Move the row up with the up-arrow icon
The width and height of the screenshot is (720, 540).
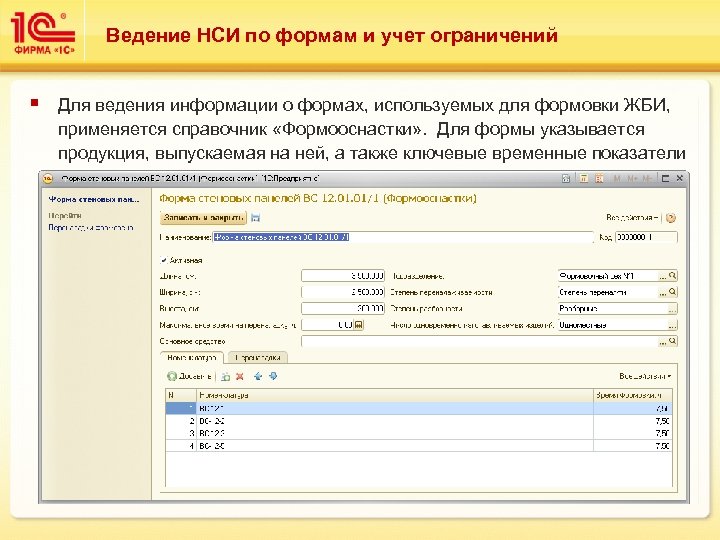(258, 377)
